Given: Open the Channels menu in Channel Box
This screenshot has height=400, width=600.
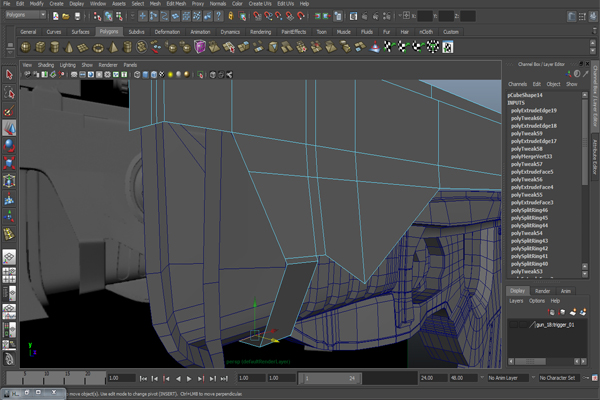Looking at the screenshot, I should (x=517, y=84).
